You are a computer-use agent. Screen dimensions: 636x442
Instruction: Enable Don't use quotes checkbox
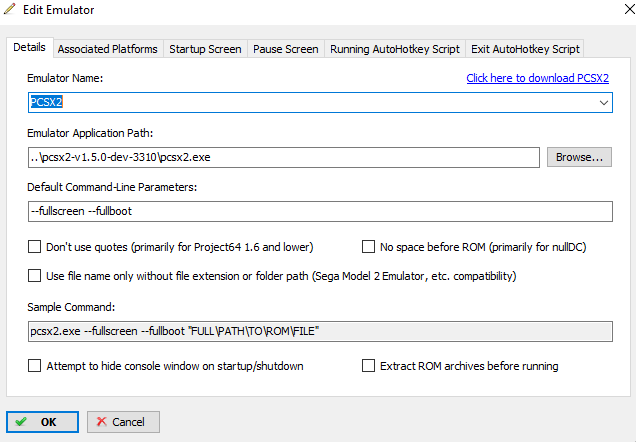pos(34,247)
